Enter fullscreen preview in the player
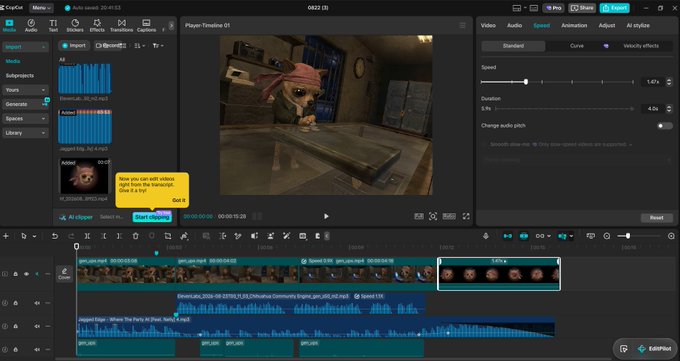Image resolution: width=680 pixels, height=361 pixels. (466, 216)
